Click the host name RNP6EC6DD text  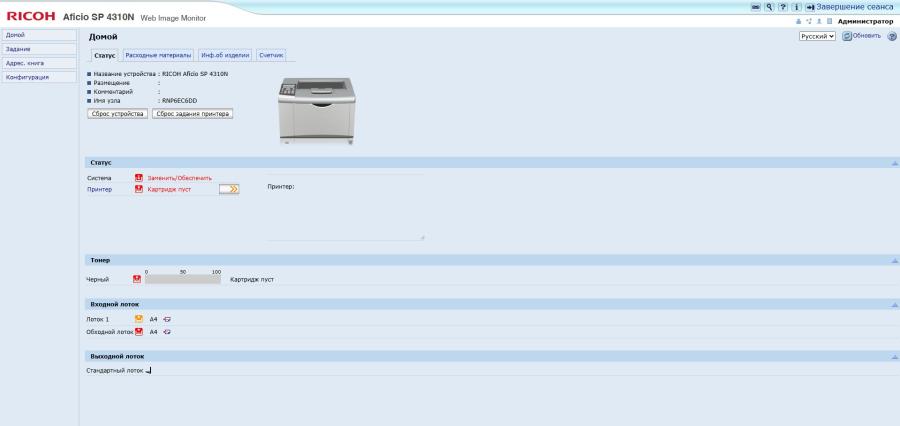[179, 100]
